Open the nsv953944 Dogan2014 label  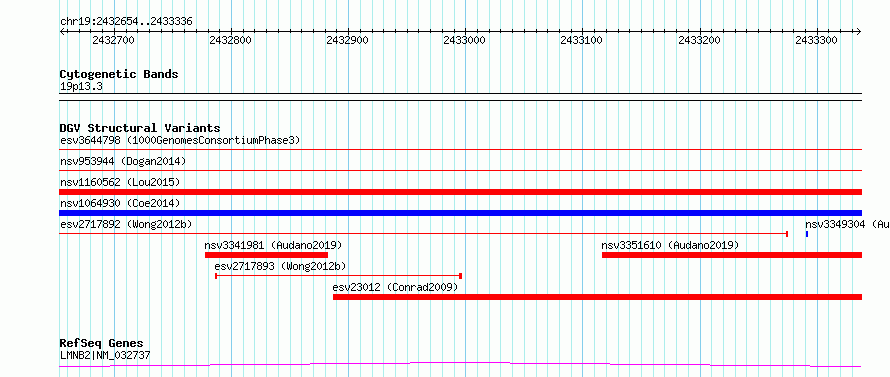click(123, 161)
